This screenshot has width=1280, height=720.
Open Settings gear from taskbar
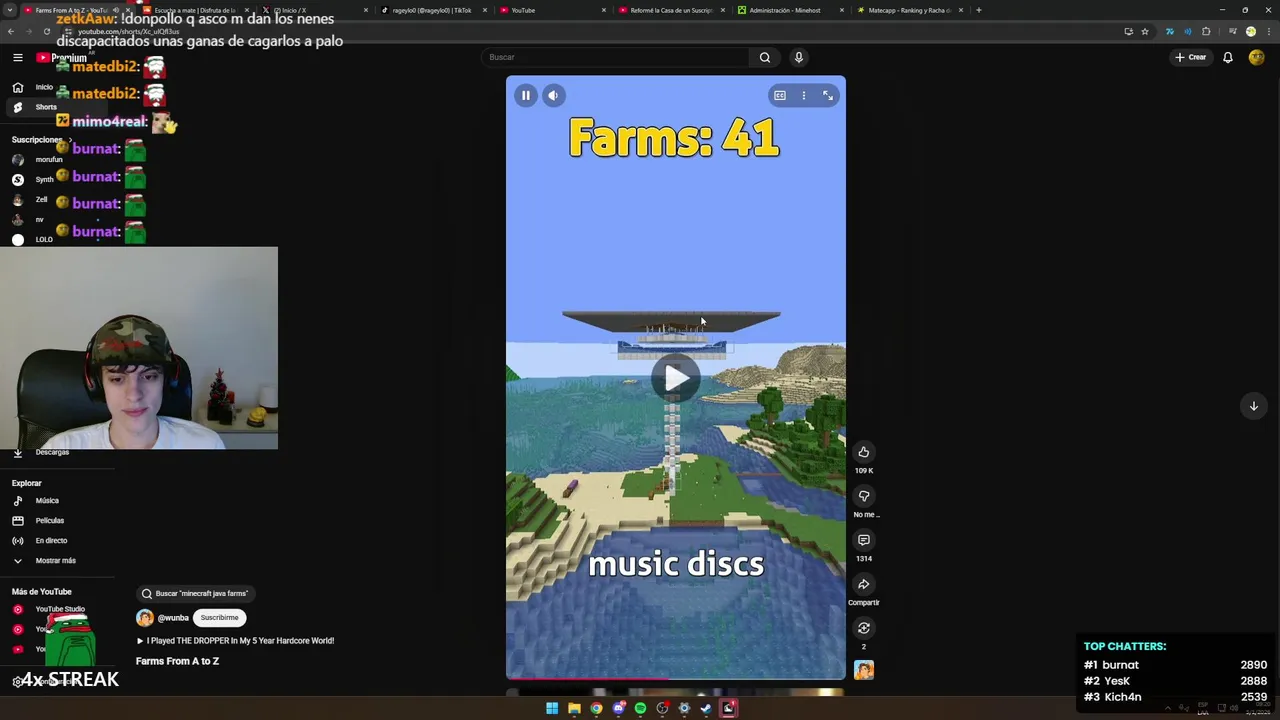[x=684, y=708]
